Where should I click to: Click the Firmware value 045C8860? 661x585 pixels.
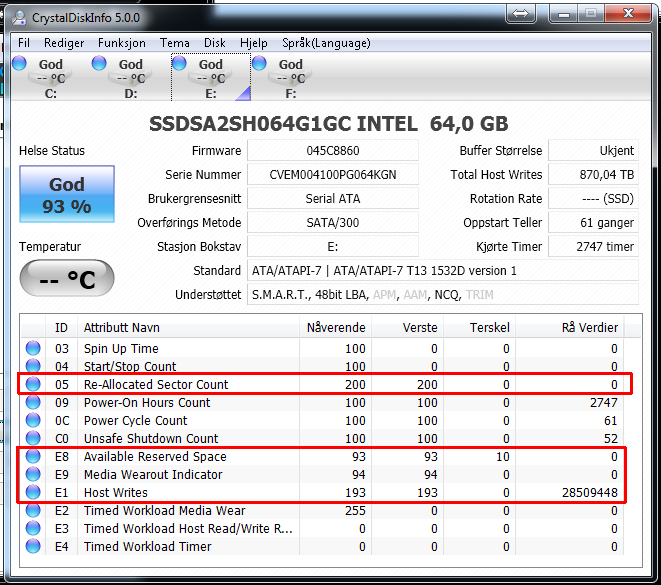[333, 150]
